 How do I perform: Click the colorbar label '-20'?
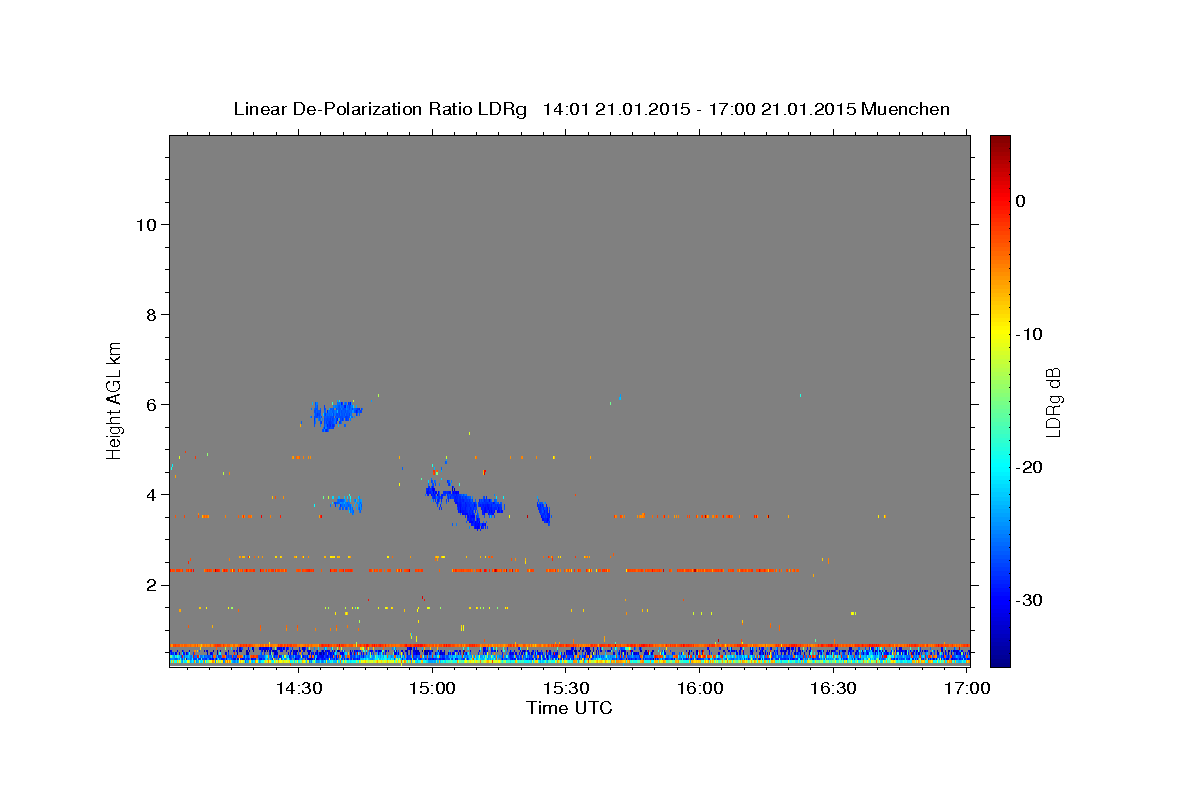pyautogui.click(x=1030, y=467)
